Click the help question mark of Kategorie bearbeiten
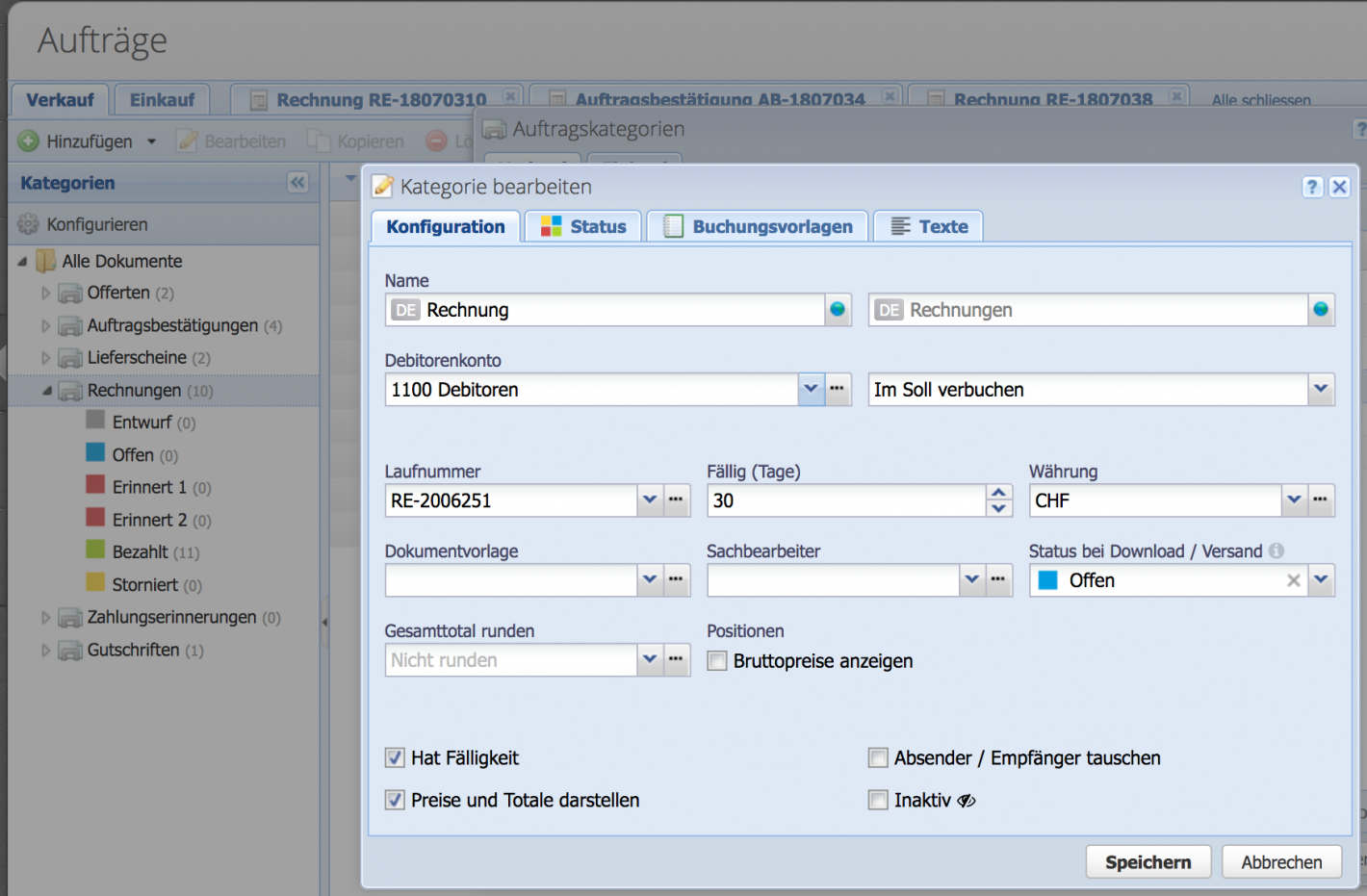Image resolution: width=1367 pixels, height=896 pixels. click(x=1312, y=187)
